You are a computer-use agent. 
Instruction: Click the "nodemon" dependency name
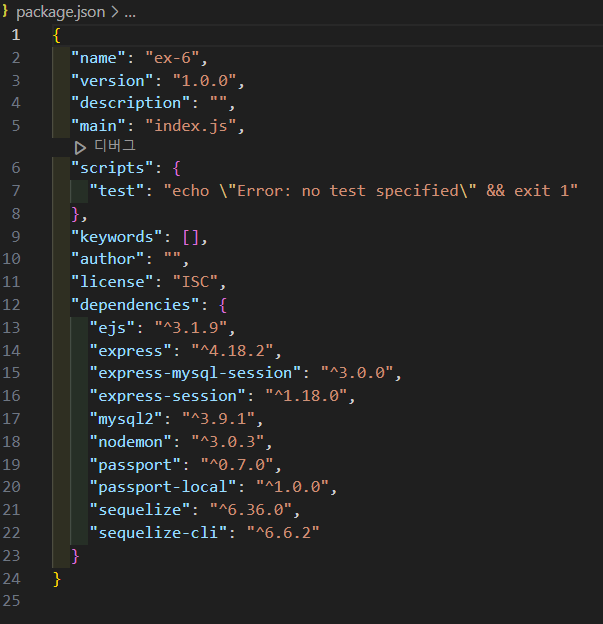pyautogui.click(x=131, y=442)
